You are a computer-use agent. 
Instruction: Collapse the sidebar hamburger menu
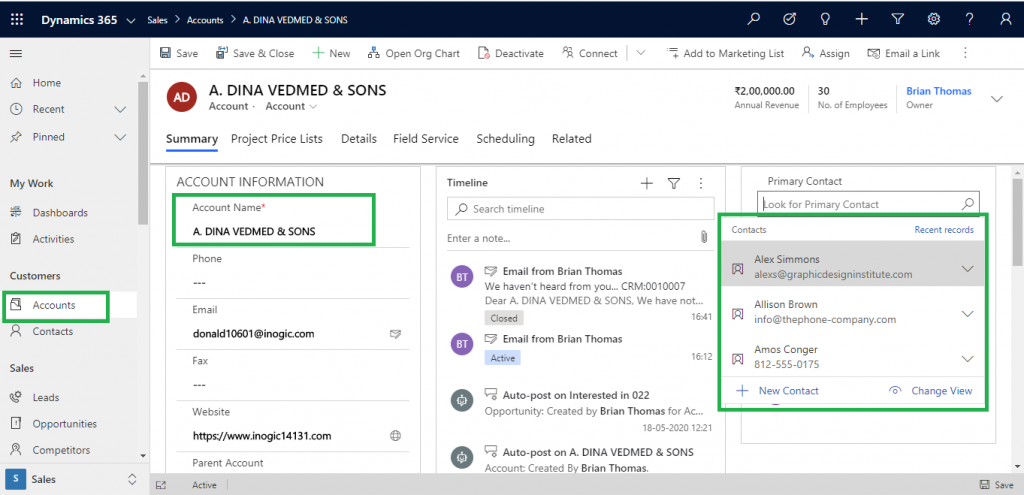tap(16, 54)
